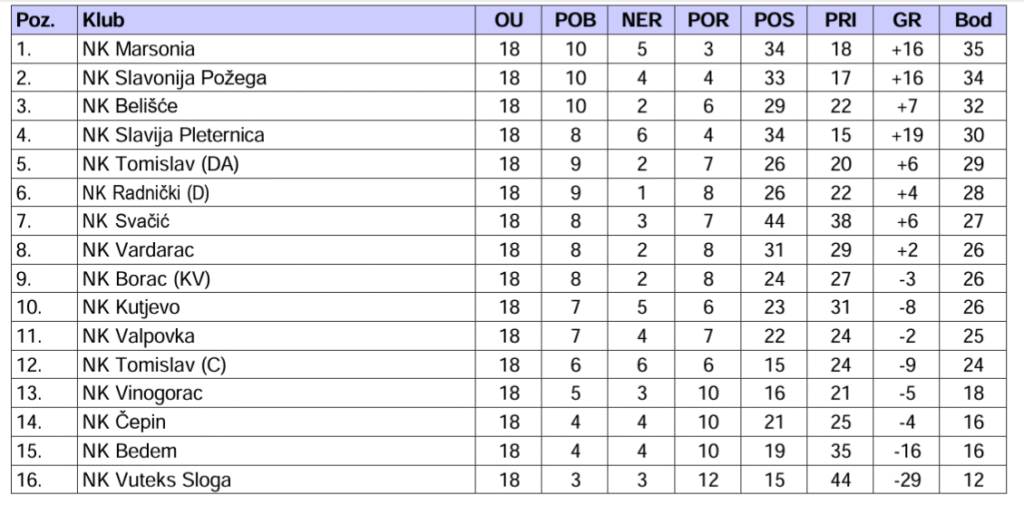Select the "POB" column header

coord(575,20)
